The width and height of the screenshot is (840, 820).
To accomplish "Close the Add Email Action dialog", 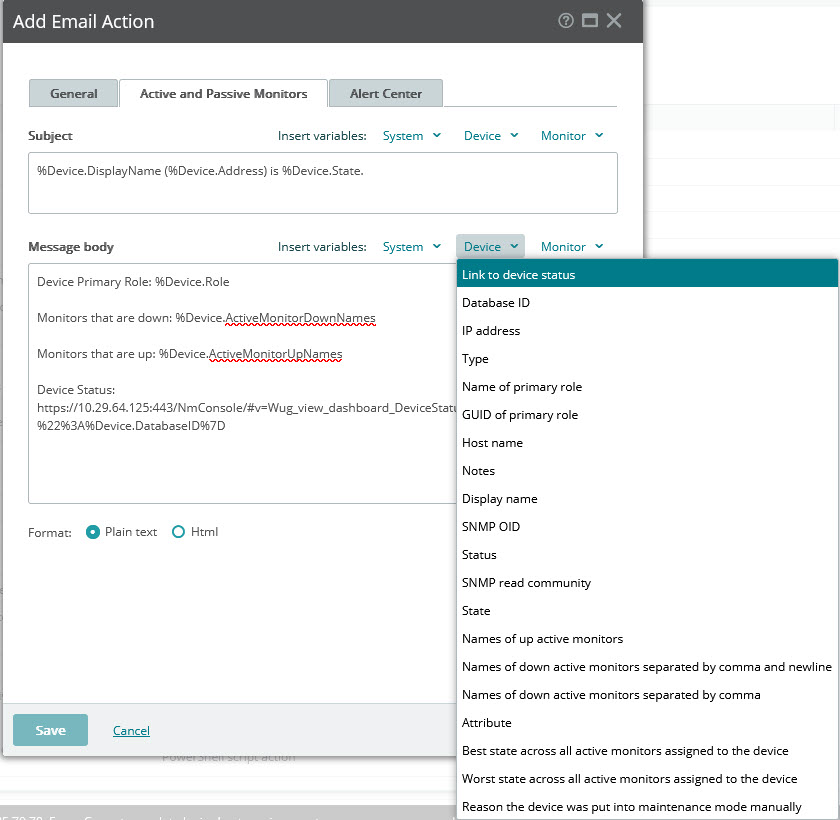I will (x=614, y=21).
